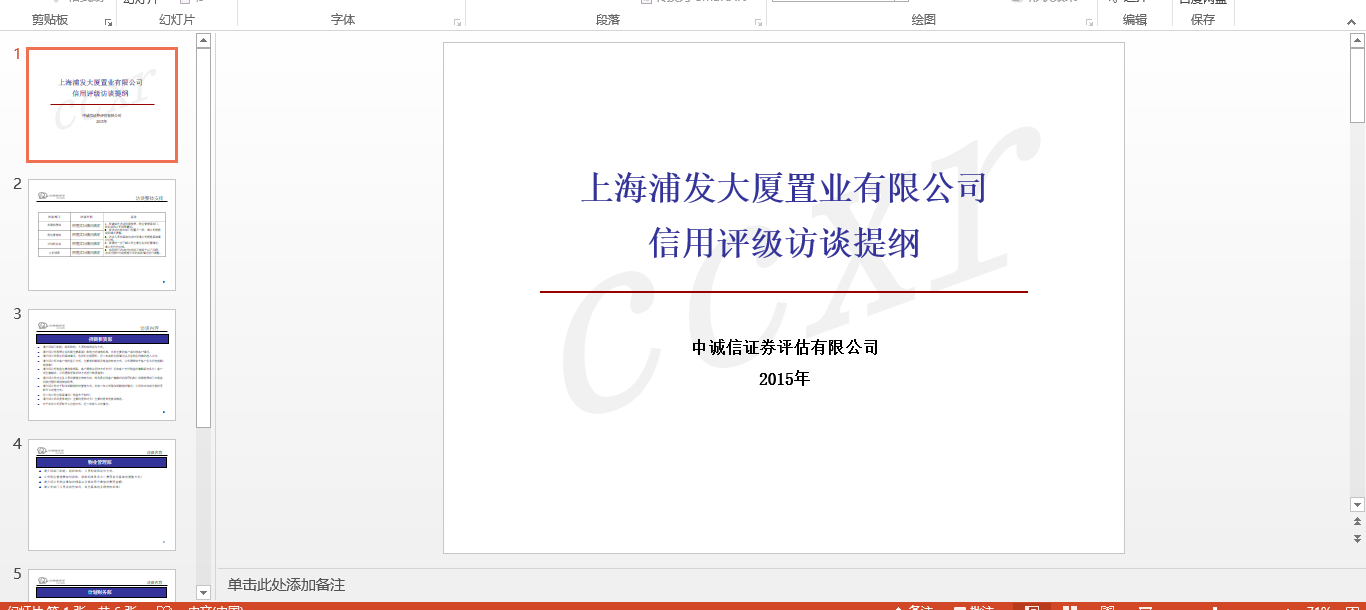Open the paragraph group dialog launcher
Viewport: 1366px width, 610px height.
coord(759,21)
